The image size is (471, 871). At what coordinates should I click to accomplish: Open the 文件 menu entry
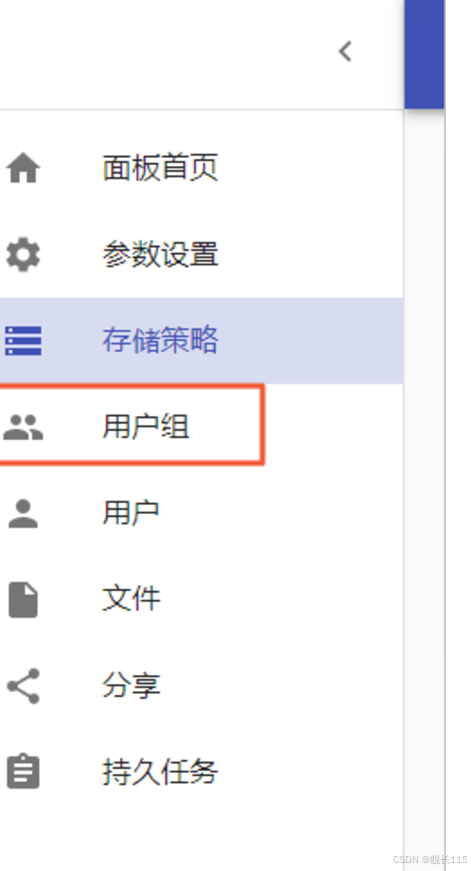(202, 599)
